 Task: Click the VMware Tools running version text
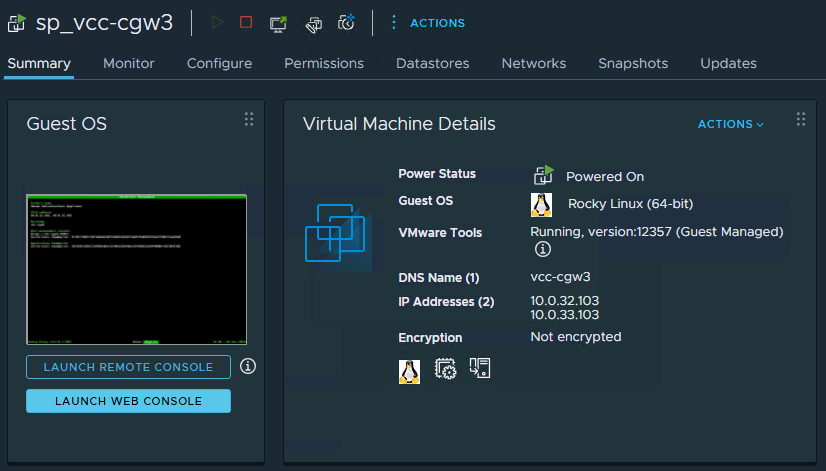coord(656,232)
